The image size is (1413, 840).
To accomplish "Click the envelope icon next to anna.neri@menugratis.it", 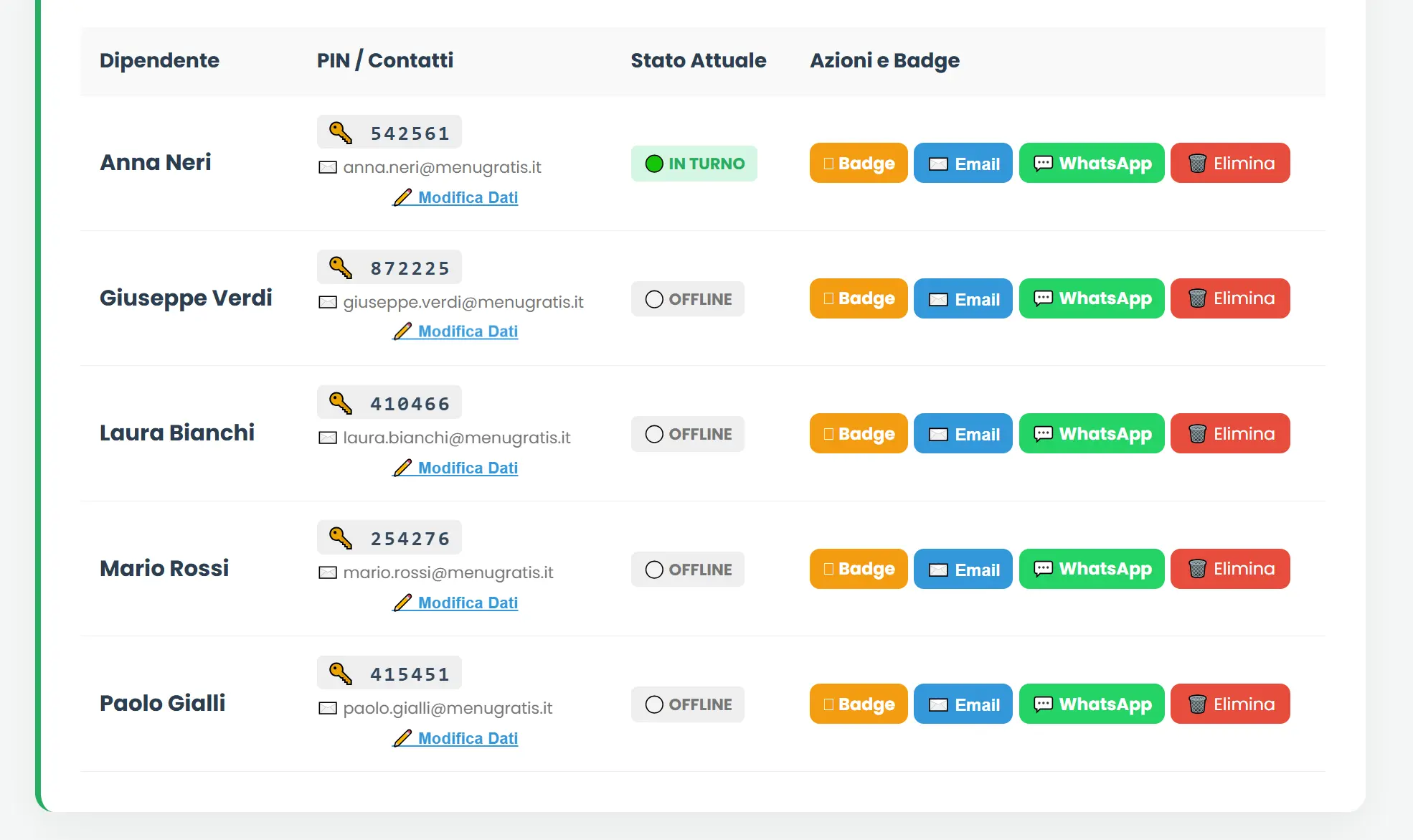I will click(328, 167).
